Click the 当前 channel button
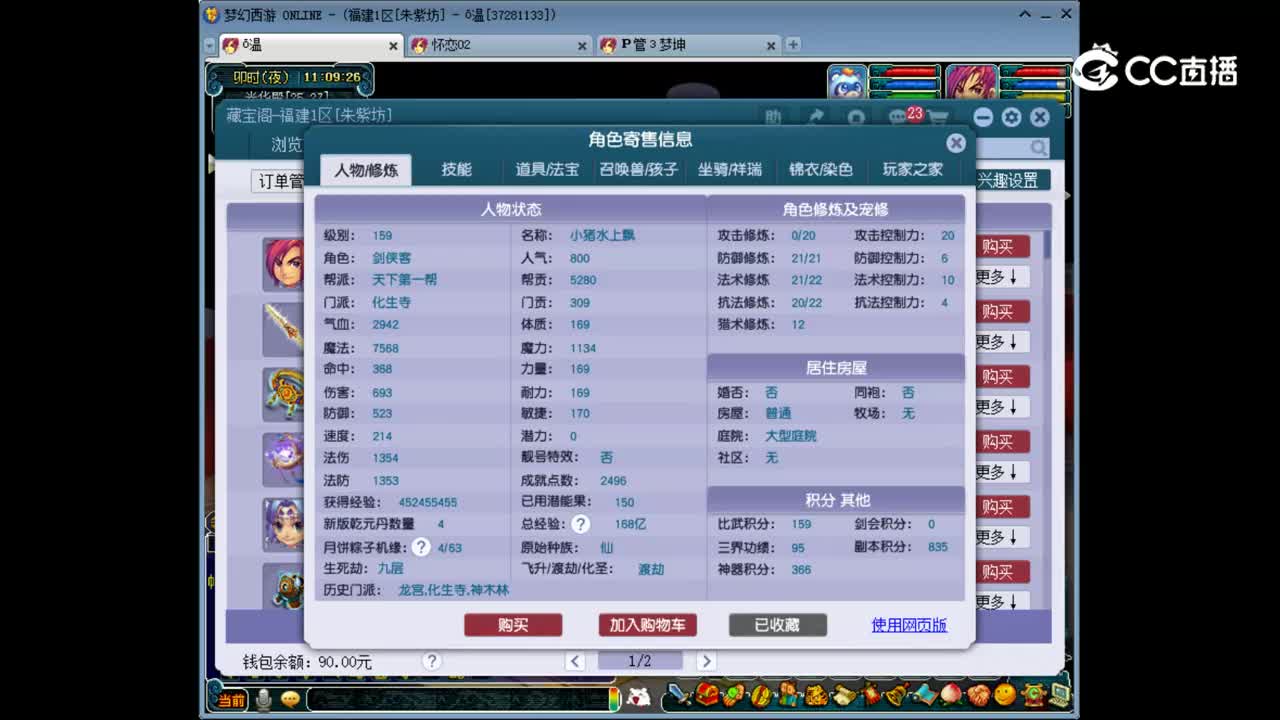1280x720 pixels. tap(231, 700)
